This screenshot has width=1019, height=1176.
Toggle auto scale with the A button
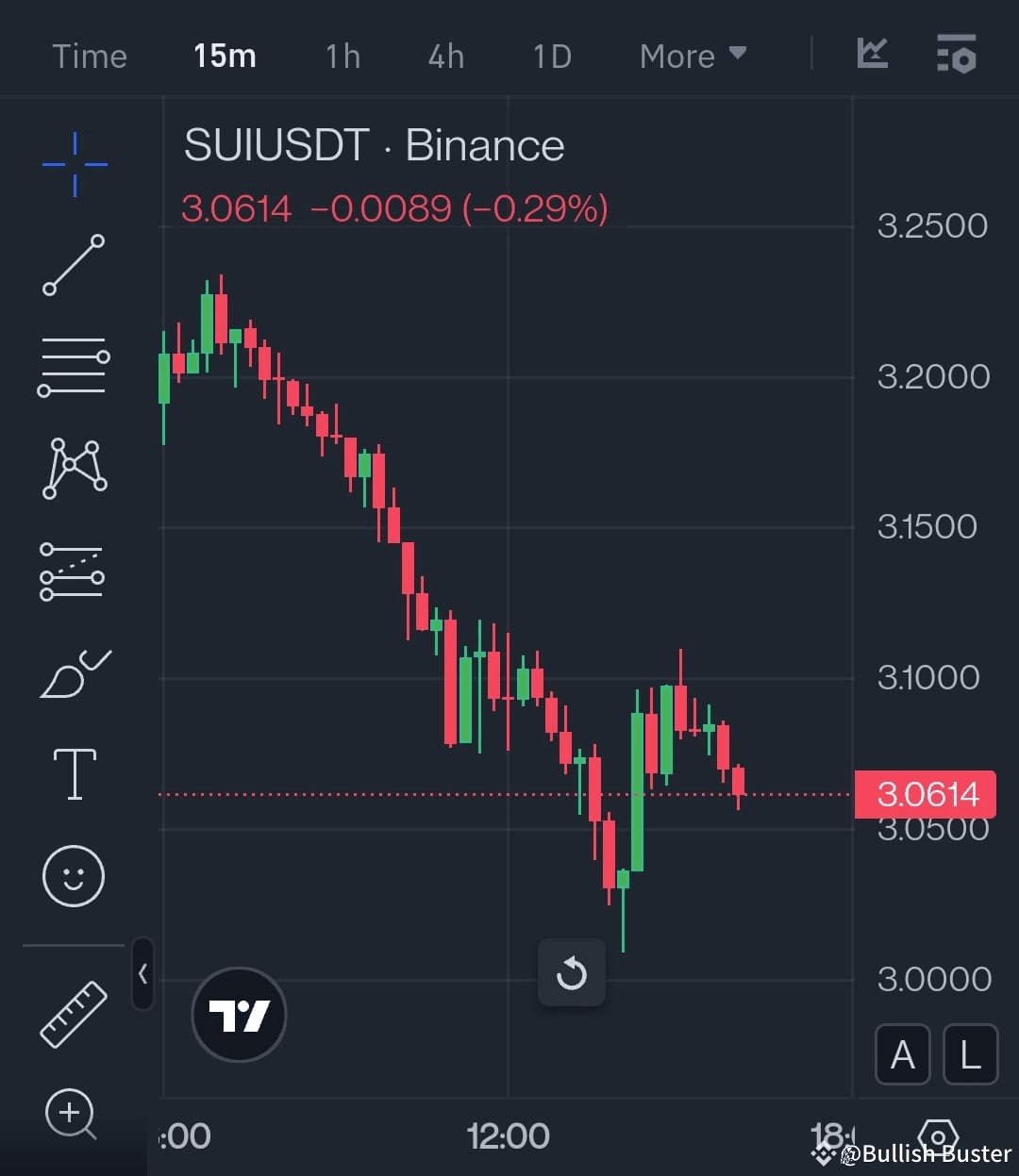[x=902, y=1054]
